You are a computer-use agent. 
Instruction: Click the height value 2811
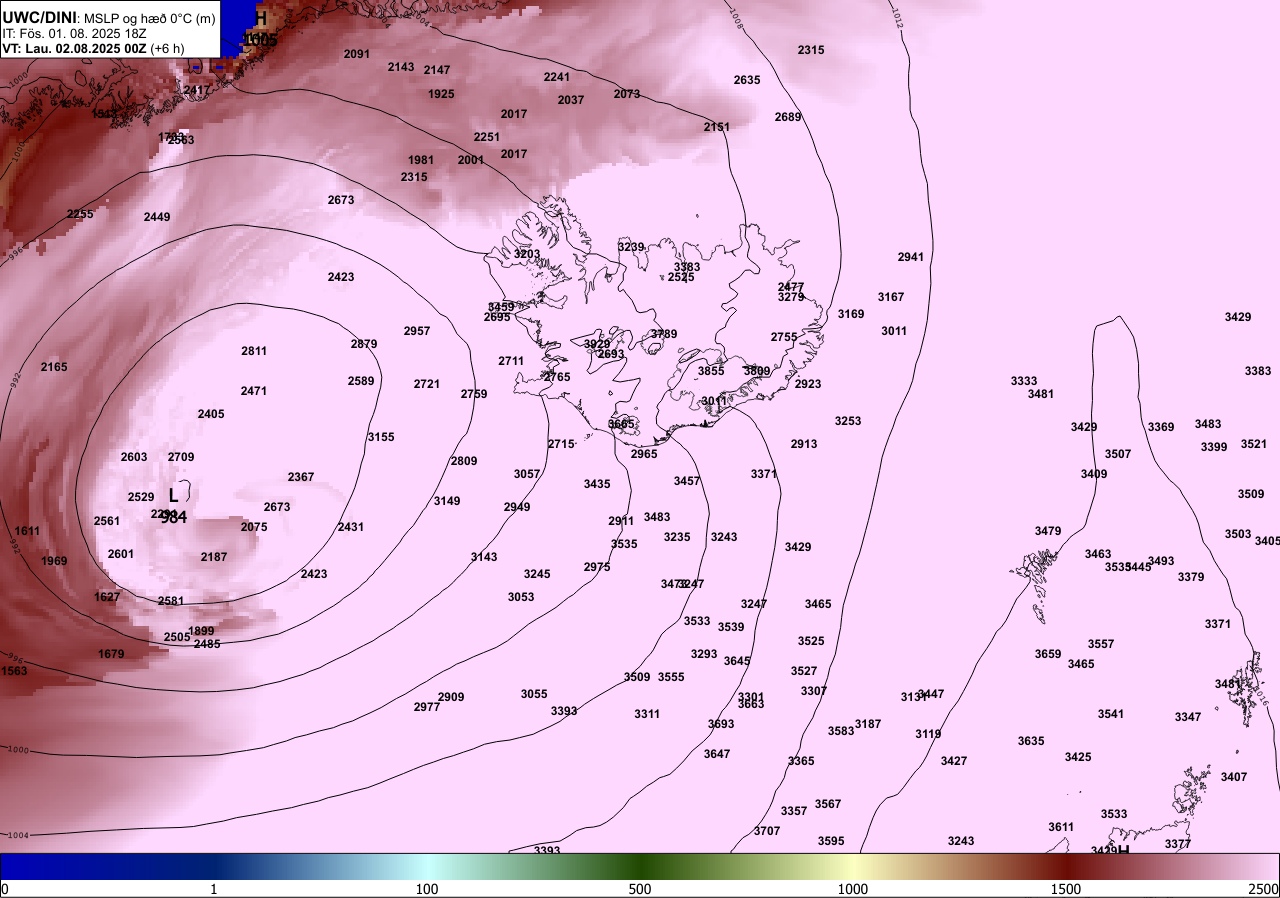254,351
